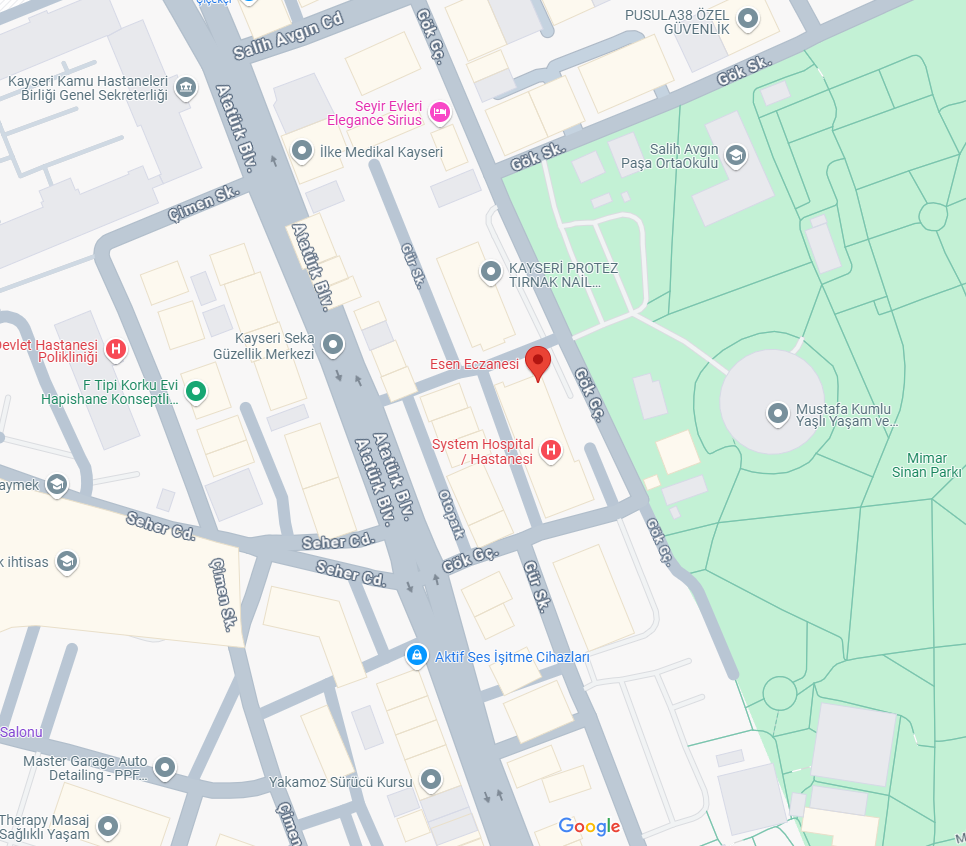The height and width of the screenshot is (846, 966).
Task: Click the KAYSERİ PROTEZ TIRNAK NAİL pin
Action: 490,272
